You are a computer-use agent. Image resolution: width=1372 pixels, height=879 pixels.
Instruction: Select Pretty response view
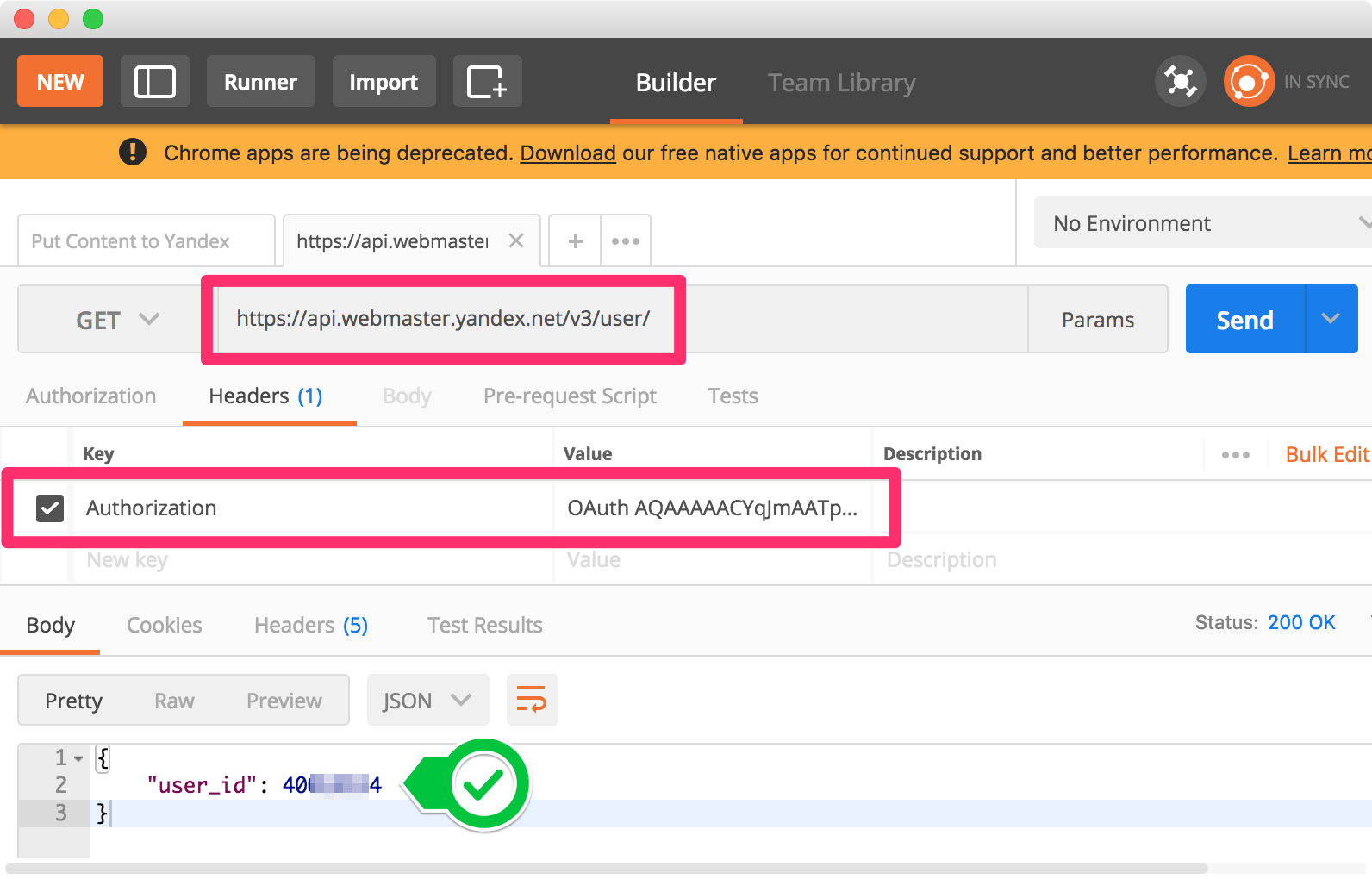click(74, 701)
